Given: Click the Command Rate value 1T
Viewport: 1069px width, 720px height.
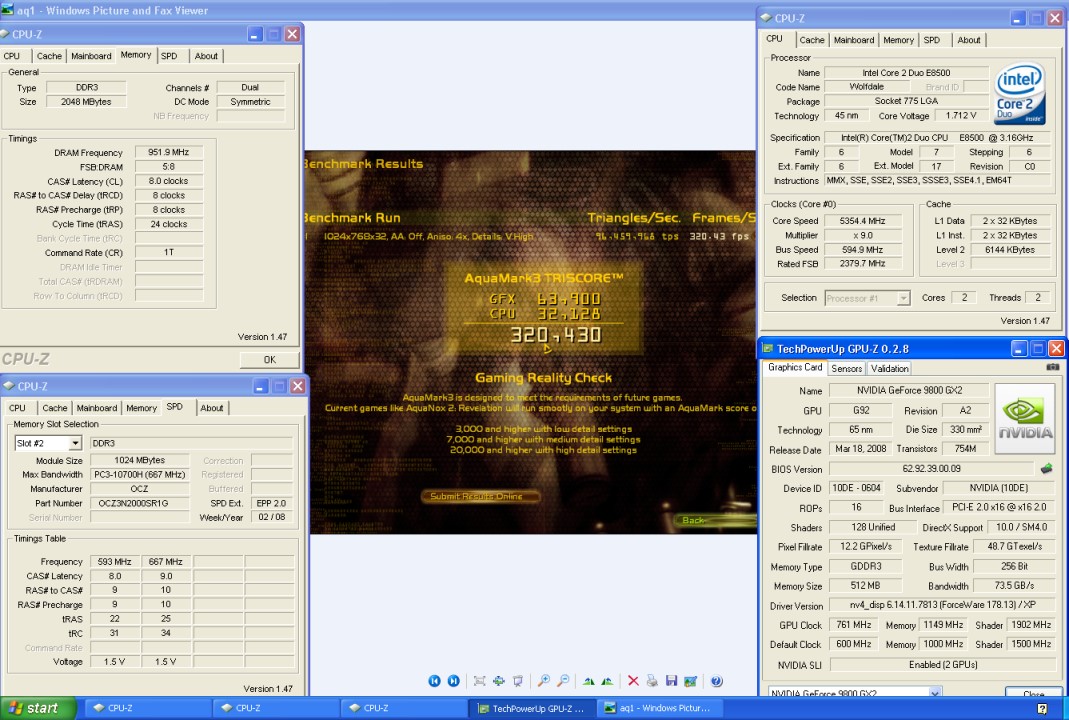Looking at the screenshot, I should click(168, 252).
